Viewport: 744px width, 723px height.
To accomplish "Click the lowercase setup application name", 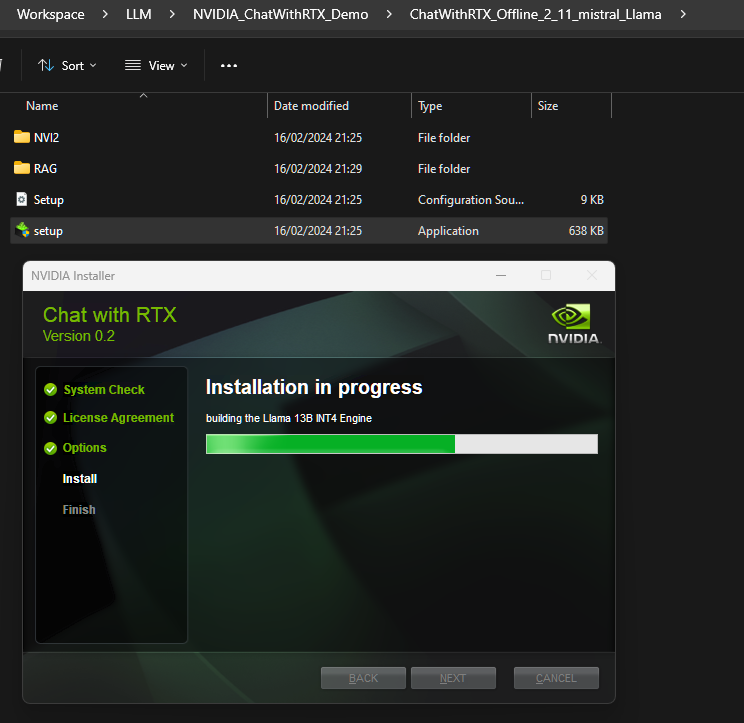I will point(48,231).
